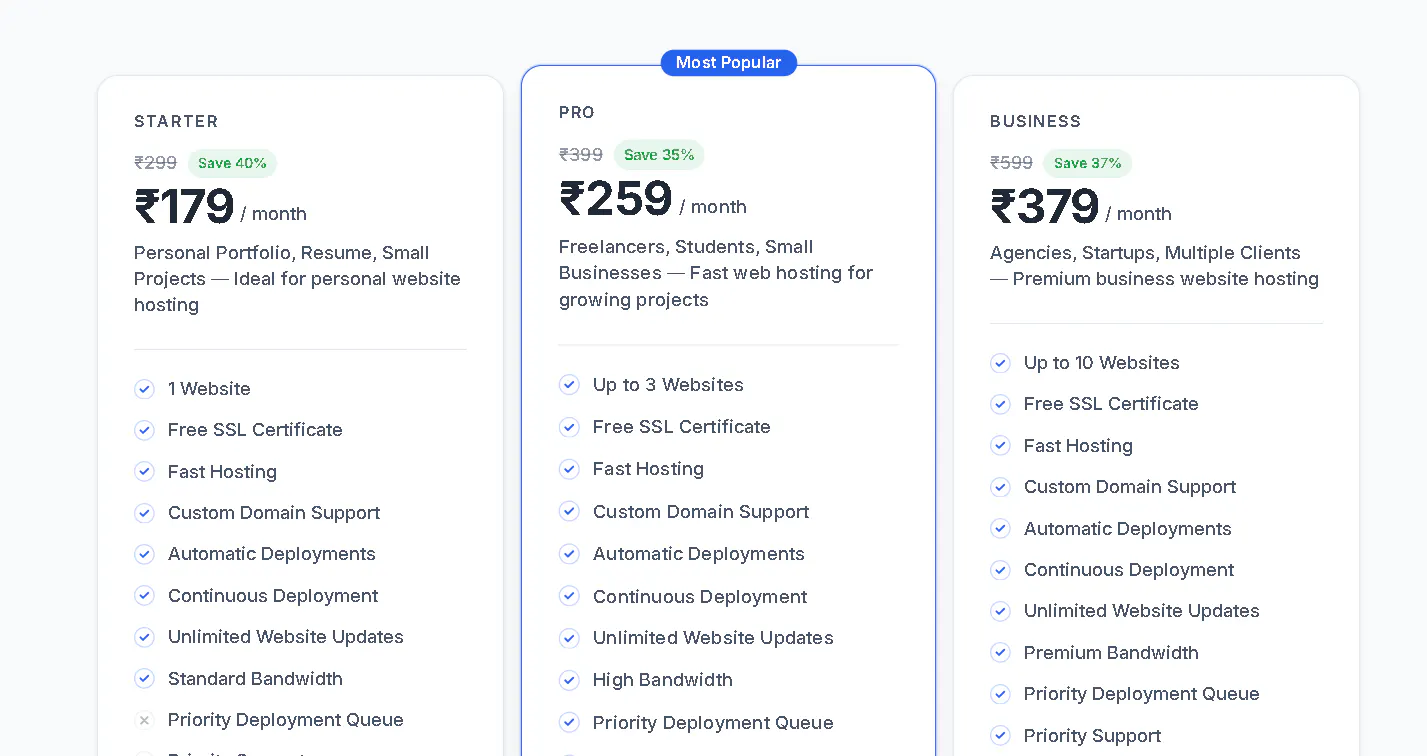
Task: Click the Pro 'Save 35%' badge
Action: 659,155
